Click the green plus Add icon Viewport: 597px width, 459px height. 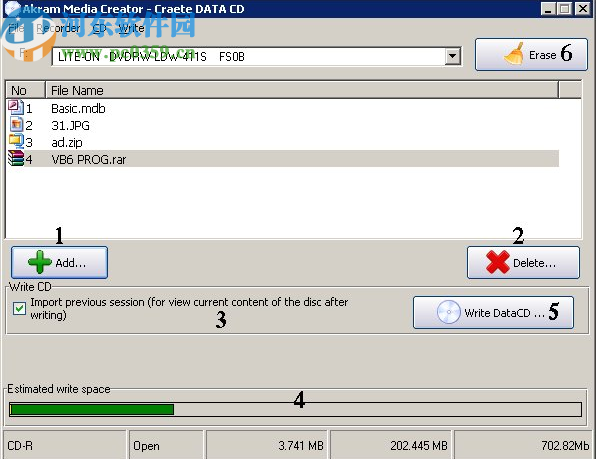40,262
